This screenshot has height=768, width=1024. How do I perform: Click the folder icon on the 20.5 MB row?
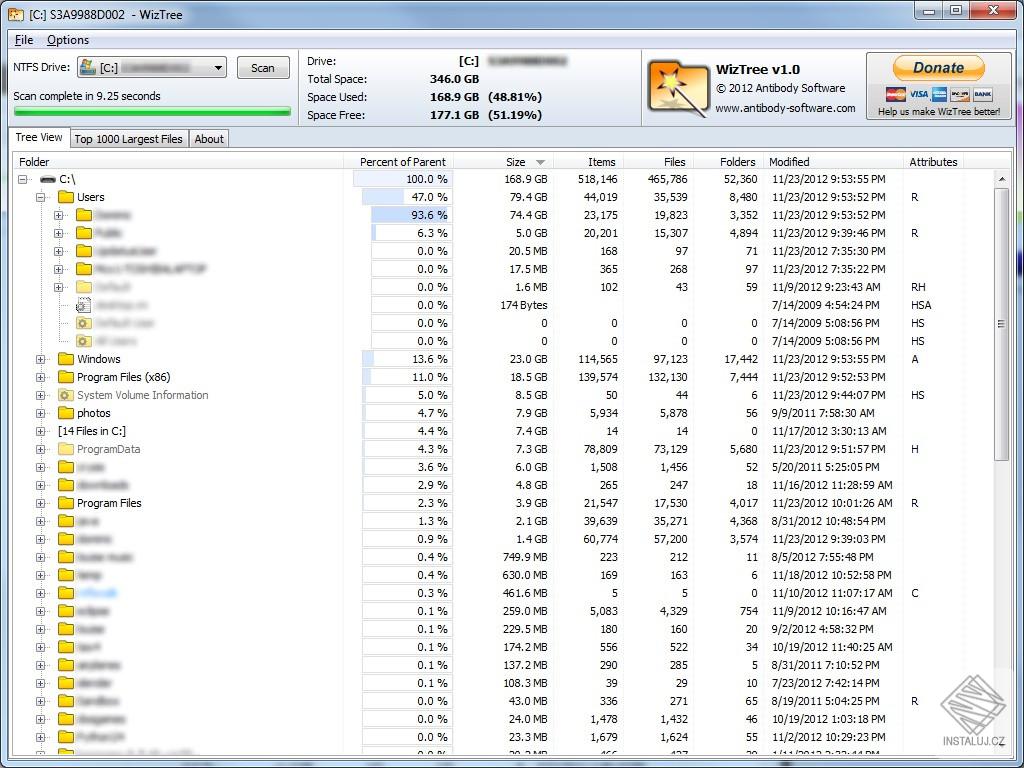point(84,251)
